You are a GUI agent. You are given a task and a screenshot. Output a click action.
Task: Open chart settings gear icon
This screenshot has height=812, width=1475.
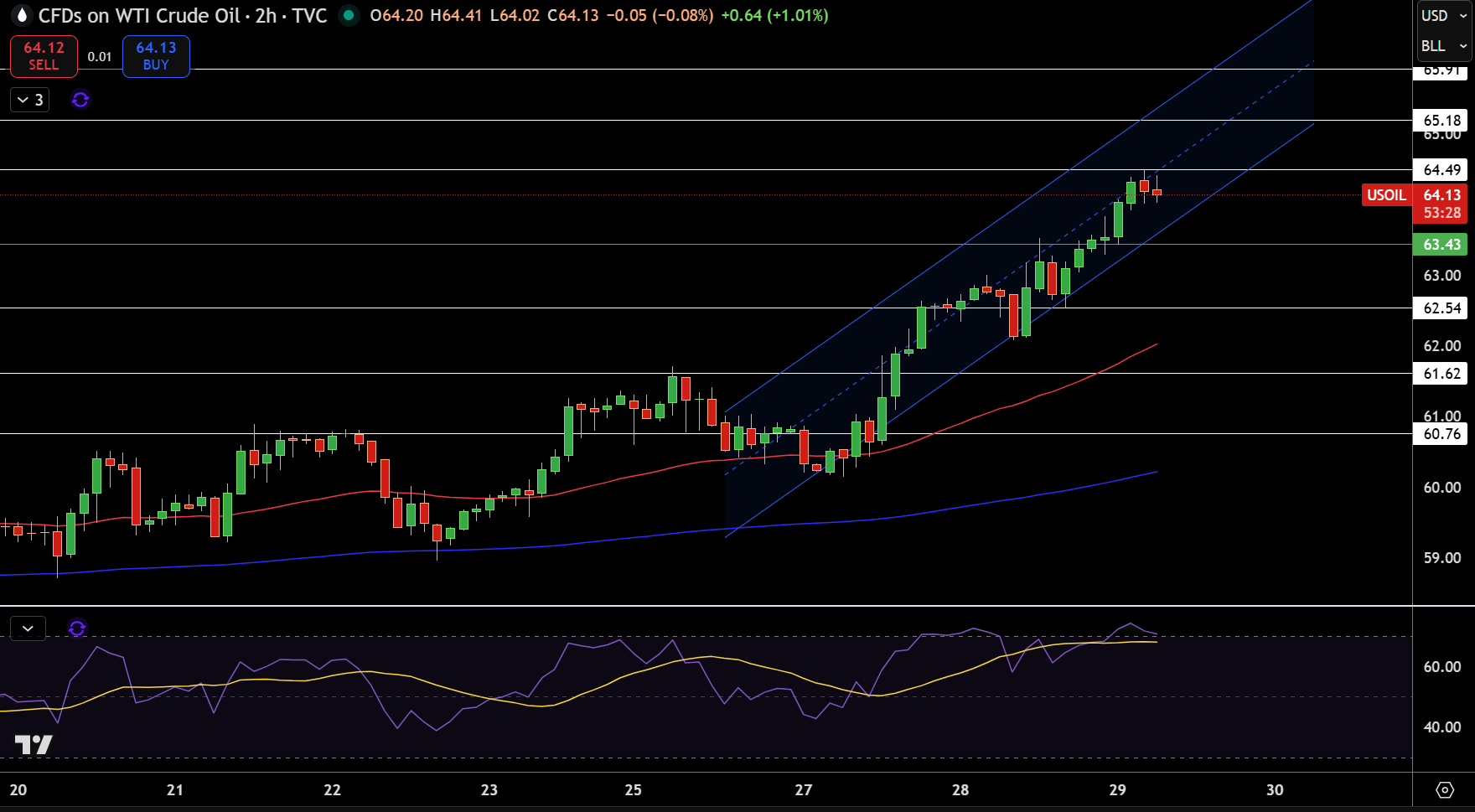pyautogui.click(x=1445, y=789)
